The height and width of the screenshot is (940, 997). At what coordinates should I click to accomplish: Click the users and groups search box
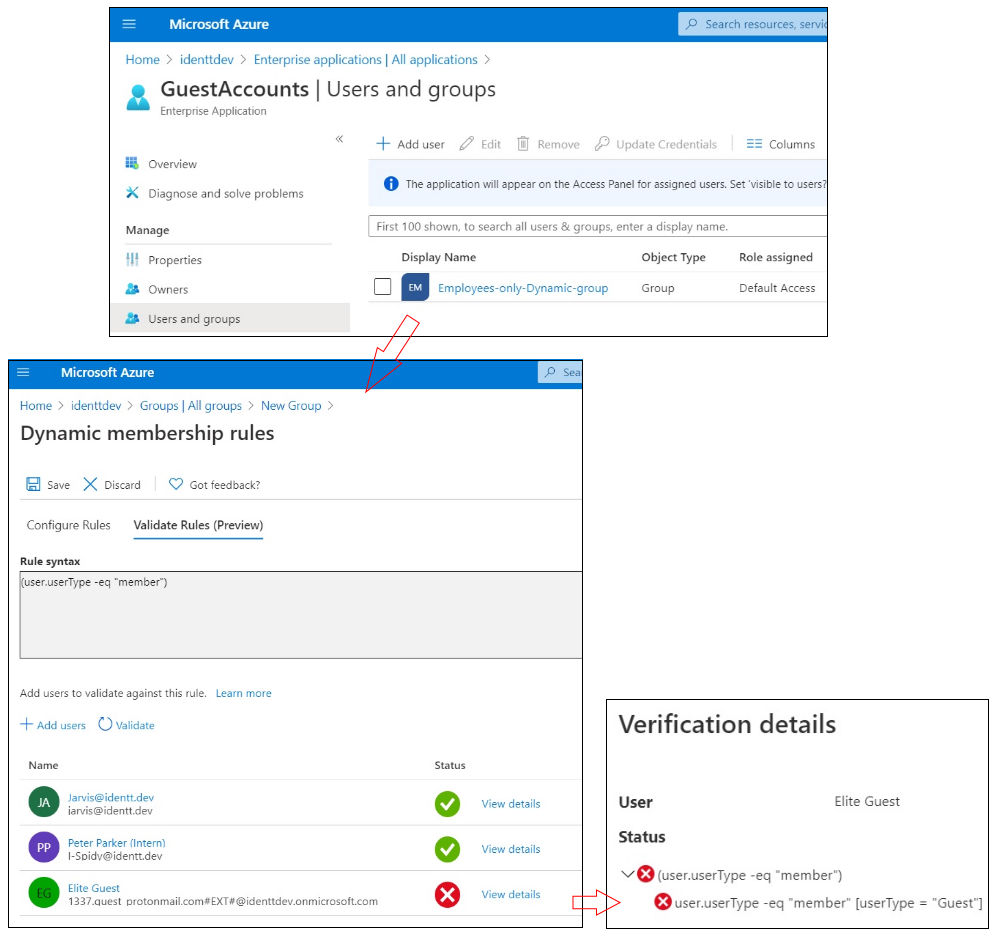coord(598,226)
